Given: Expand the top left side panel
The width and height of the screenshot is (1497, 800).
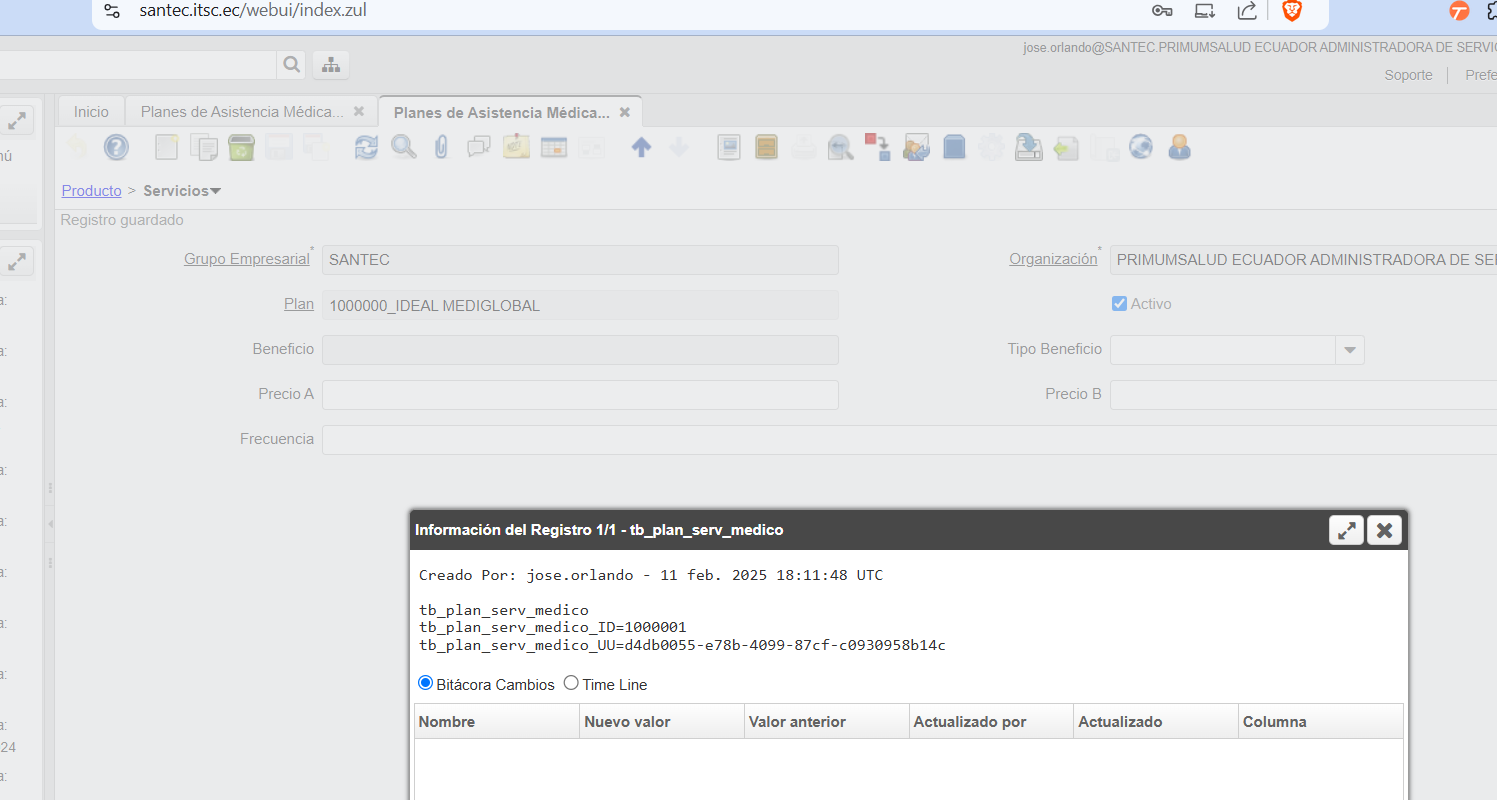Looking at the screenshot, I should pos(17,121).
